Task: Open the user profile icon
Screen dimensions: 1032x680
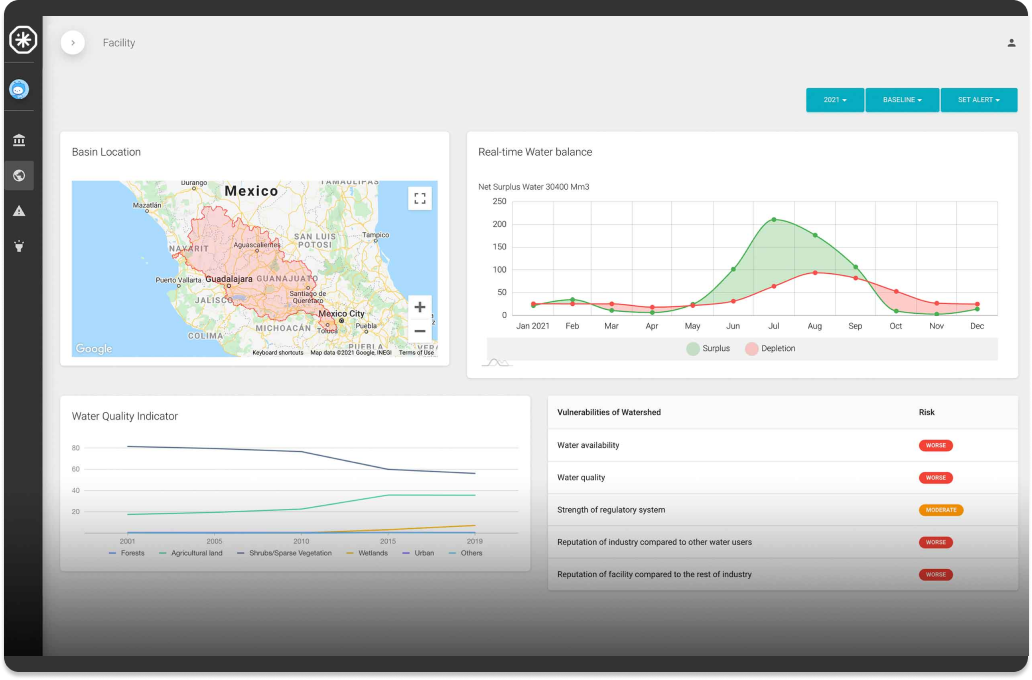Action: [x=1011, y=43]
